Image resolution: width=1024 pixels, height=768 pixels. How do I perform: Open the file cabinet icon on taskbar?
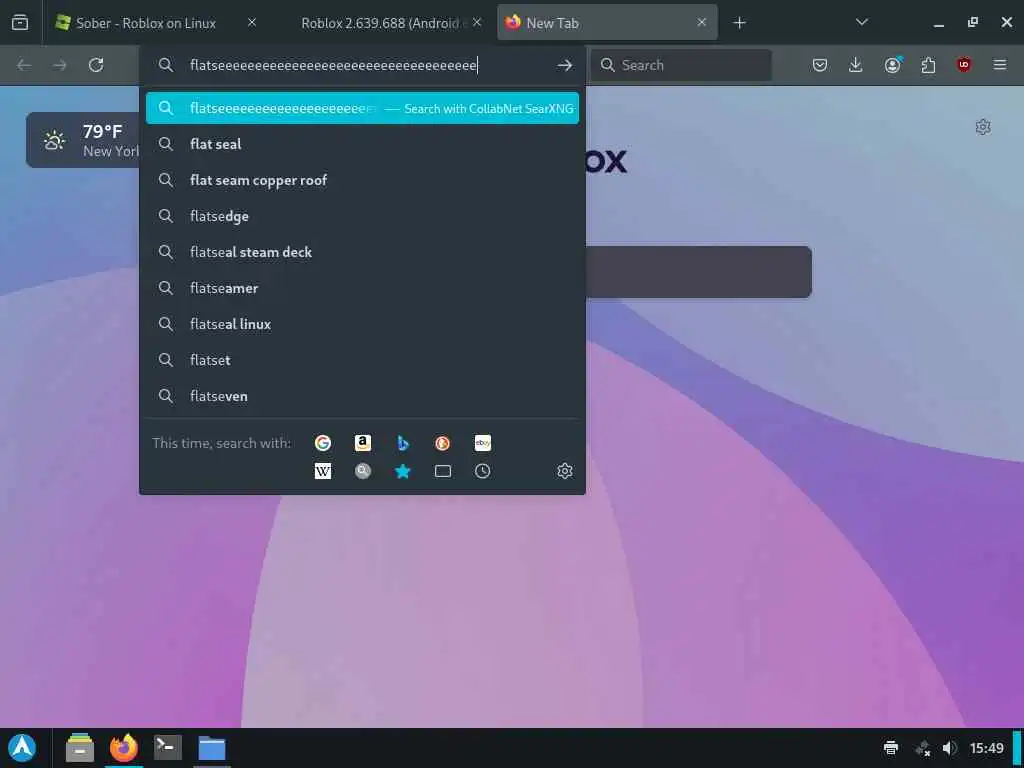pyautogui.click(x=80, y=748)
